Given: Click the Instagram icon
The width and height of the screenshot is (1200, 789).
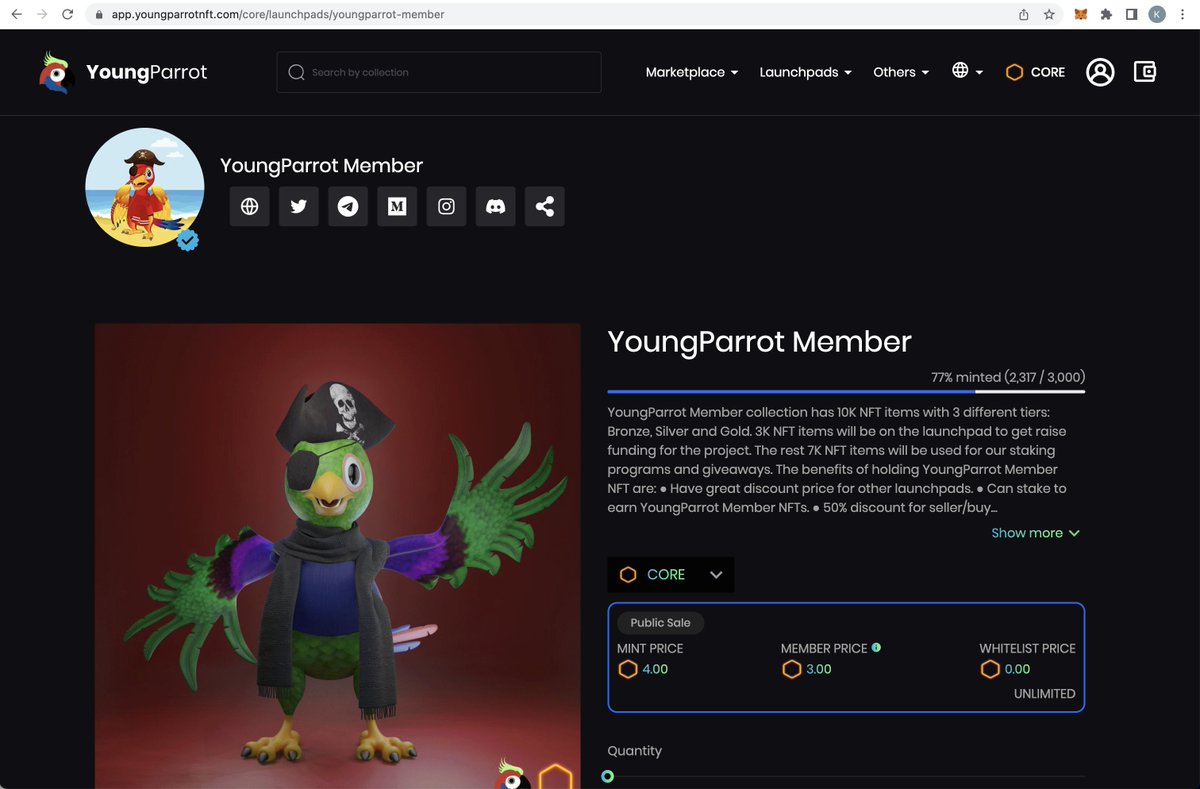Looking at the screenshot, I should pyautogui.click(x=446, y=206).
